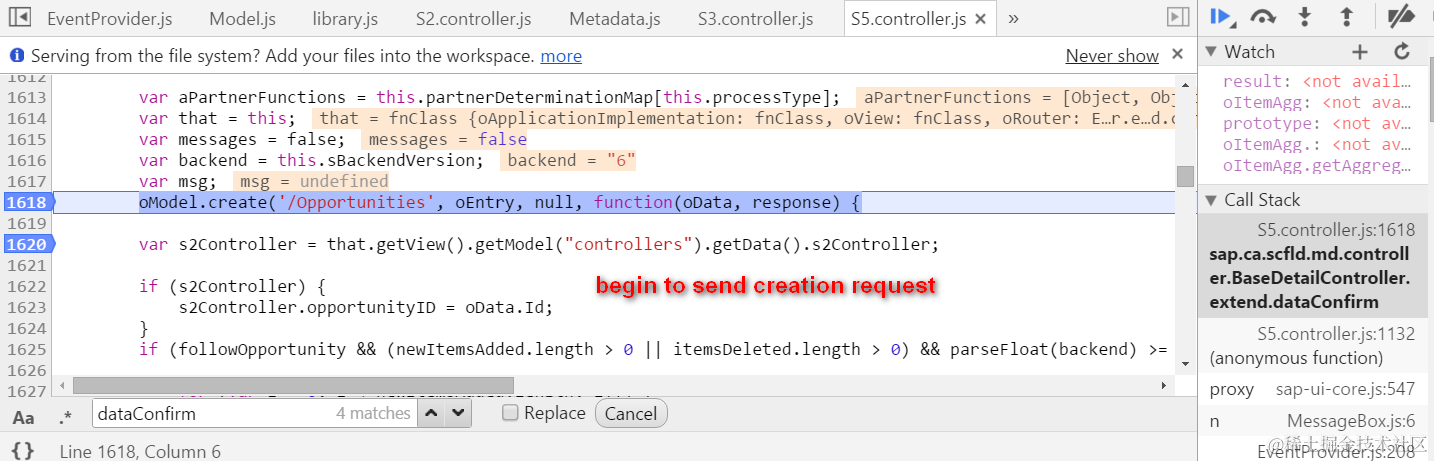Image resolution: width=1434 pixels, height=461 pixels.
Task: Switch to Model.js tab
Action: click(242, 19)
